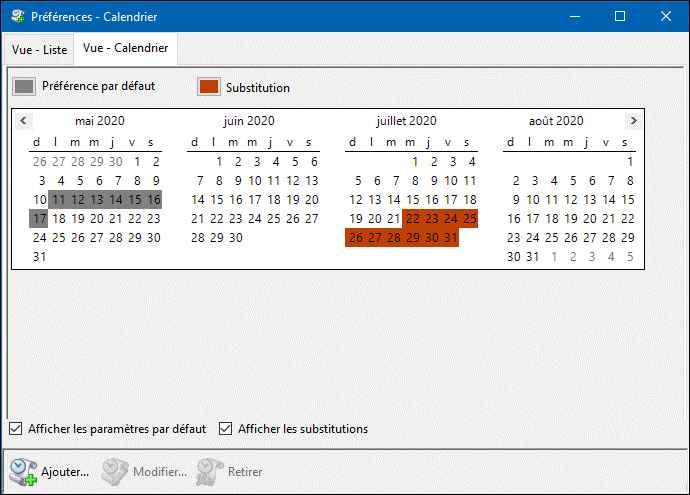The height and width of the screenshot is (495, 690).
Task: Uncheck Afficher les substitutions checkbox
Action: click(225, 429)
